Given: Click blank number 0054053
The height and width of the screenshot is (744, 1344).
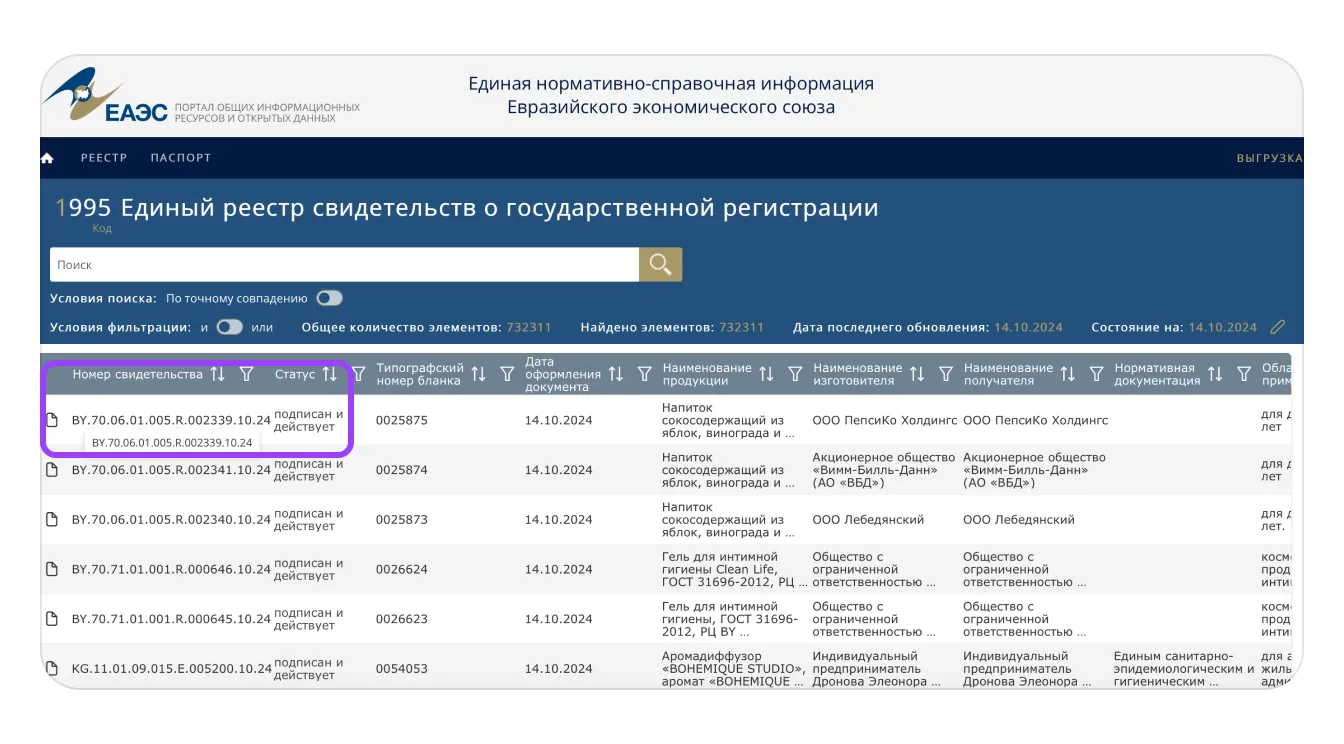Looking at the screenshot, I should [x=402, y=668].
